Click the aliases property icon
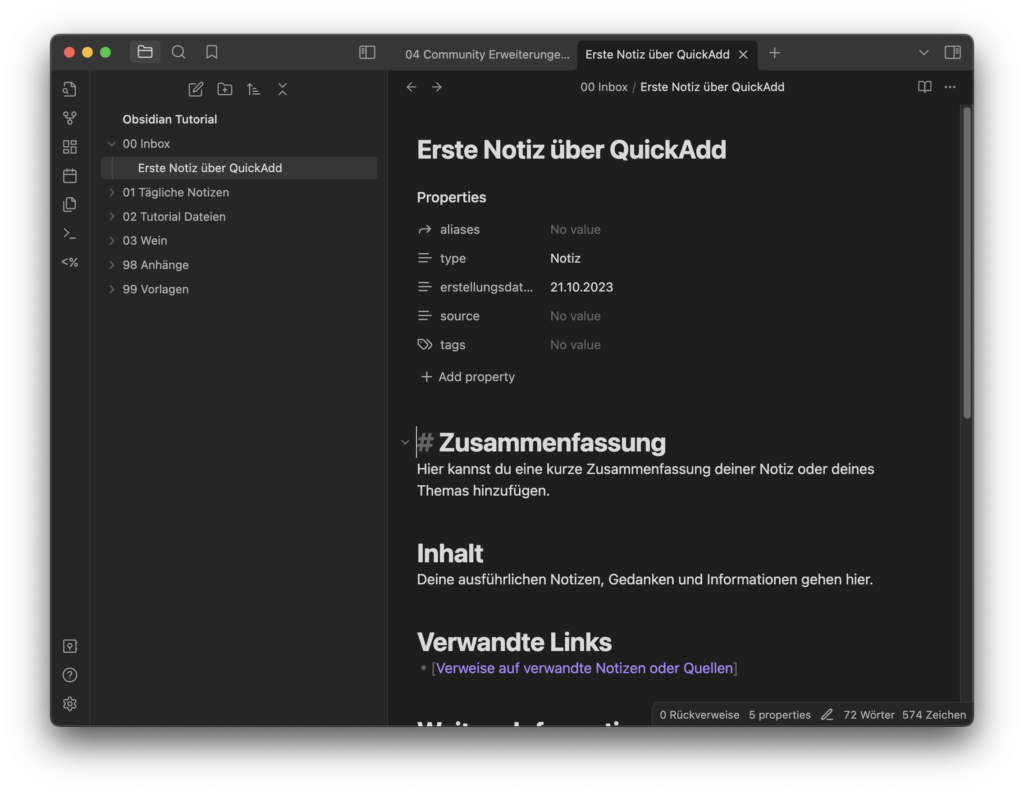The height and width of the screenshot is (793, 1024). [424, 229]
